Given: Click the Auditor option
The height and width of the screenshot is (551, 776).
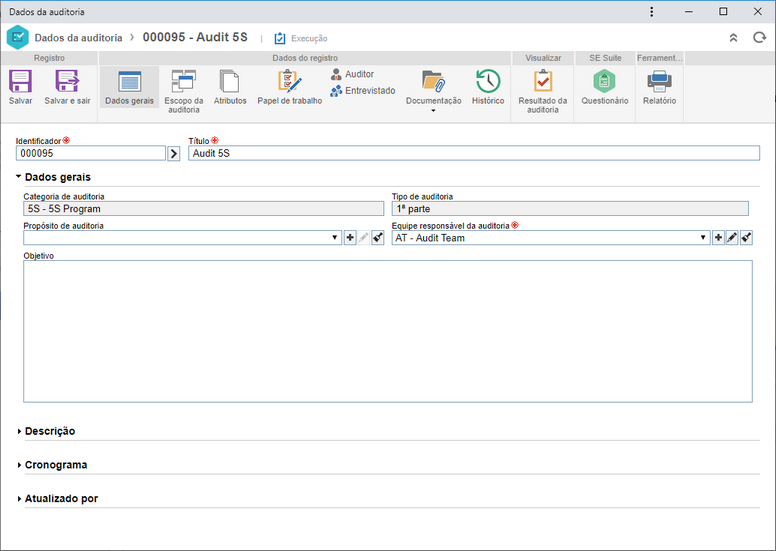Looking at the screenshot, I should (352, 74).
